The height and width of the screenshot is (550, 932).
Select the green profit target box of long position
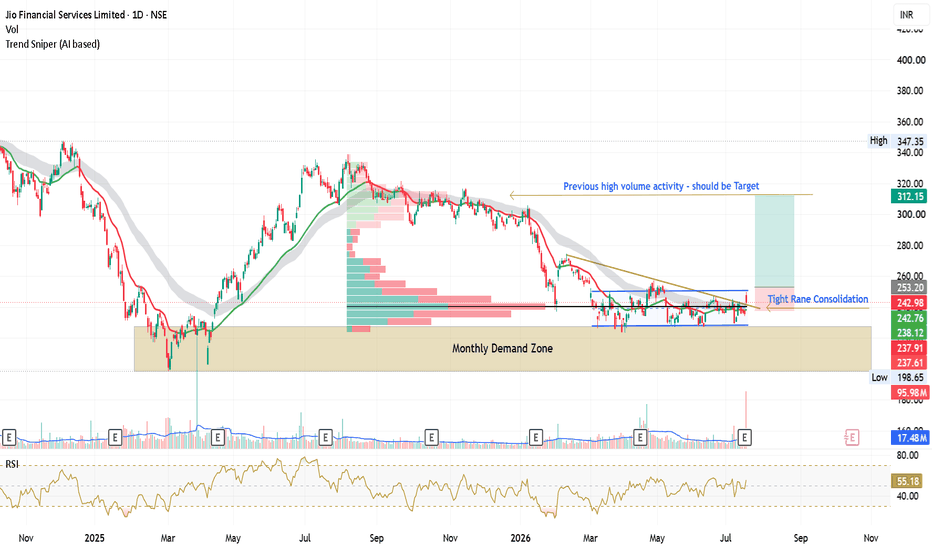(774, 241)
